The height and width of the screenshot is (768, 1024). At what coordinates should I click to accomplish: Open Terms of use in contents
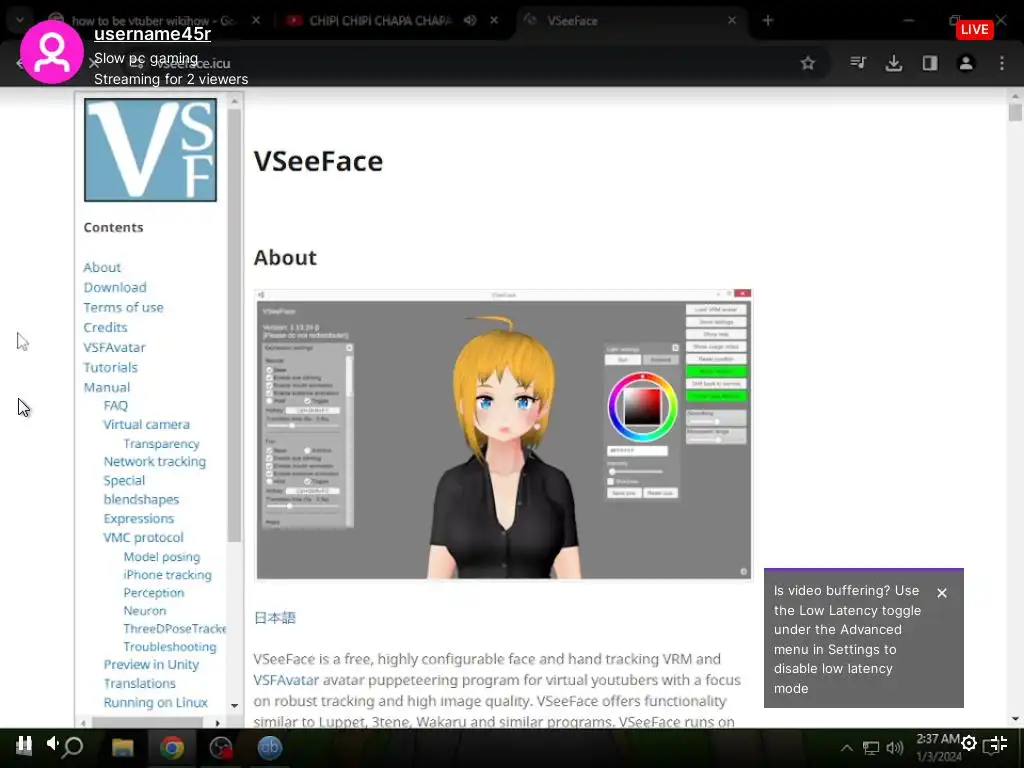tap(123, 308)
